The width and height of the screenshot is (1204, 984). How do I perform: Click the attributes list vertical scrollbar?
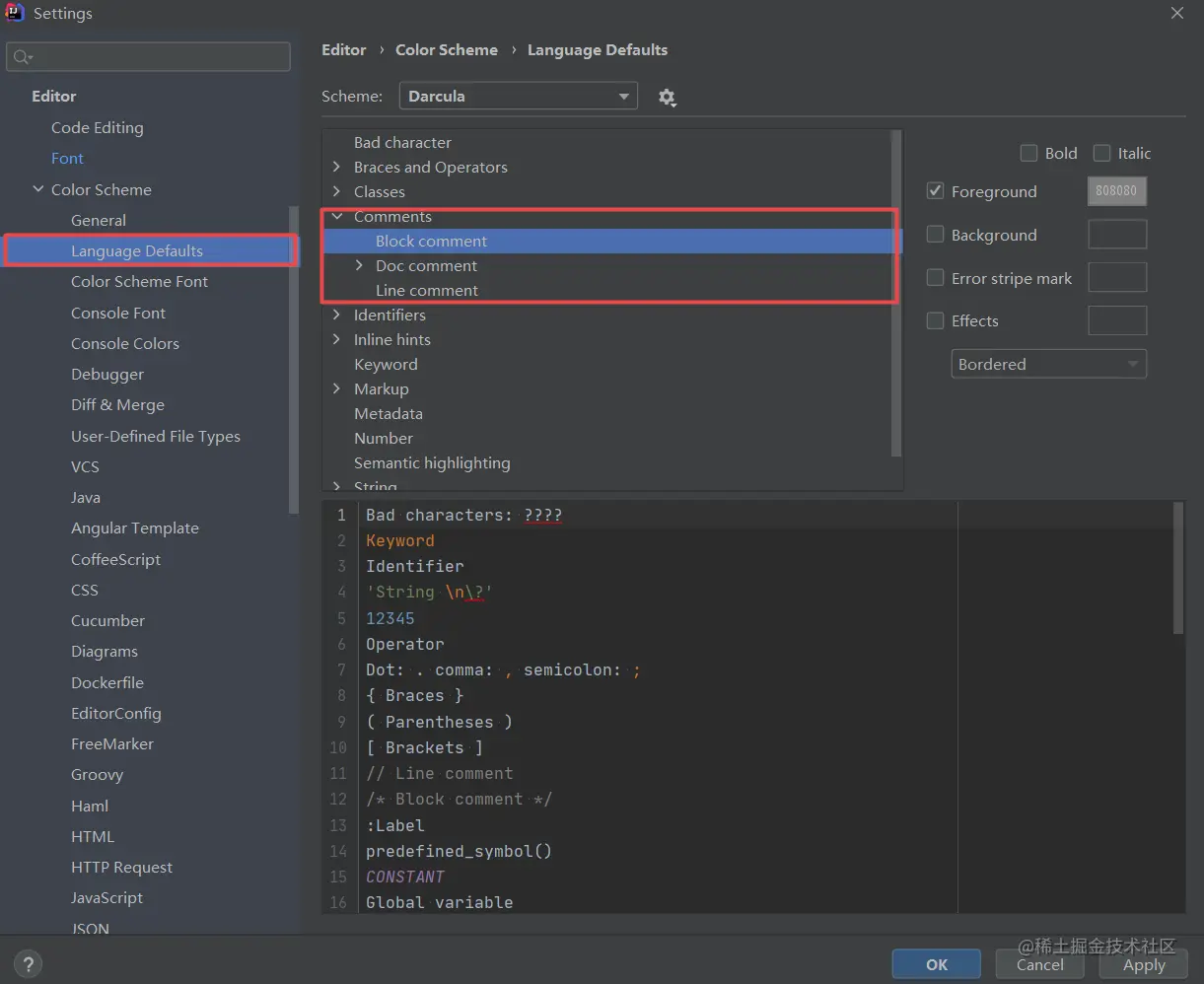click(896, 293)
